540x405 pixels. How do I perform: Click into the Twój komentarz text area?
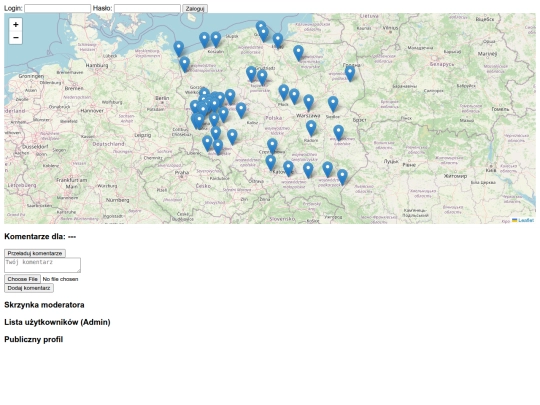[x=43, y=265]
